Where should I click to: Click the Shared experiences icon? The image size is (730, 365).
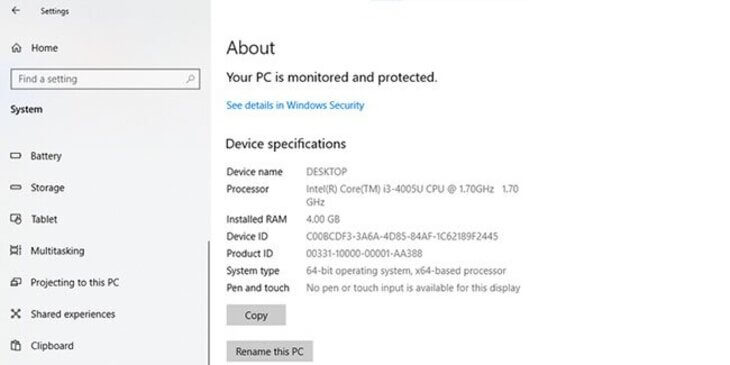[x=16, y=314]
